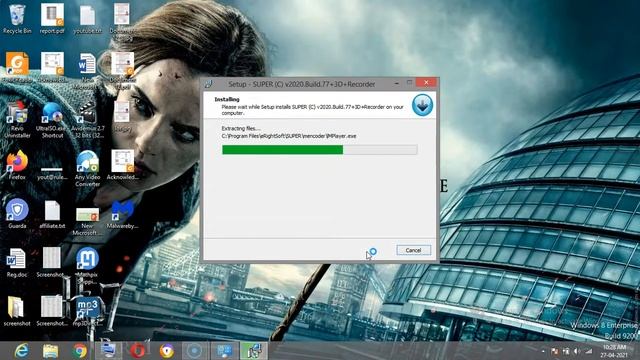
Task: Click the 'Installing' heading in setup
Action: click(x=227, y=99)
